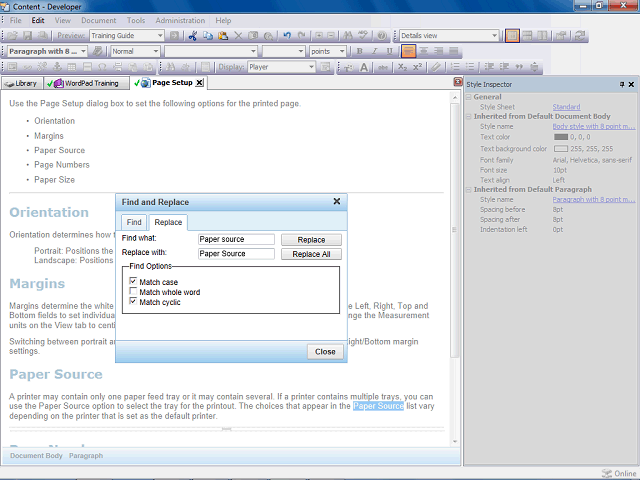The height and width of the screenshot is (480, 640).
Task: Collapse Inherited from Default Document Body section
Action: (x=469, y=117)
